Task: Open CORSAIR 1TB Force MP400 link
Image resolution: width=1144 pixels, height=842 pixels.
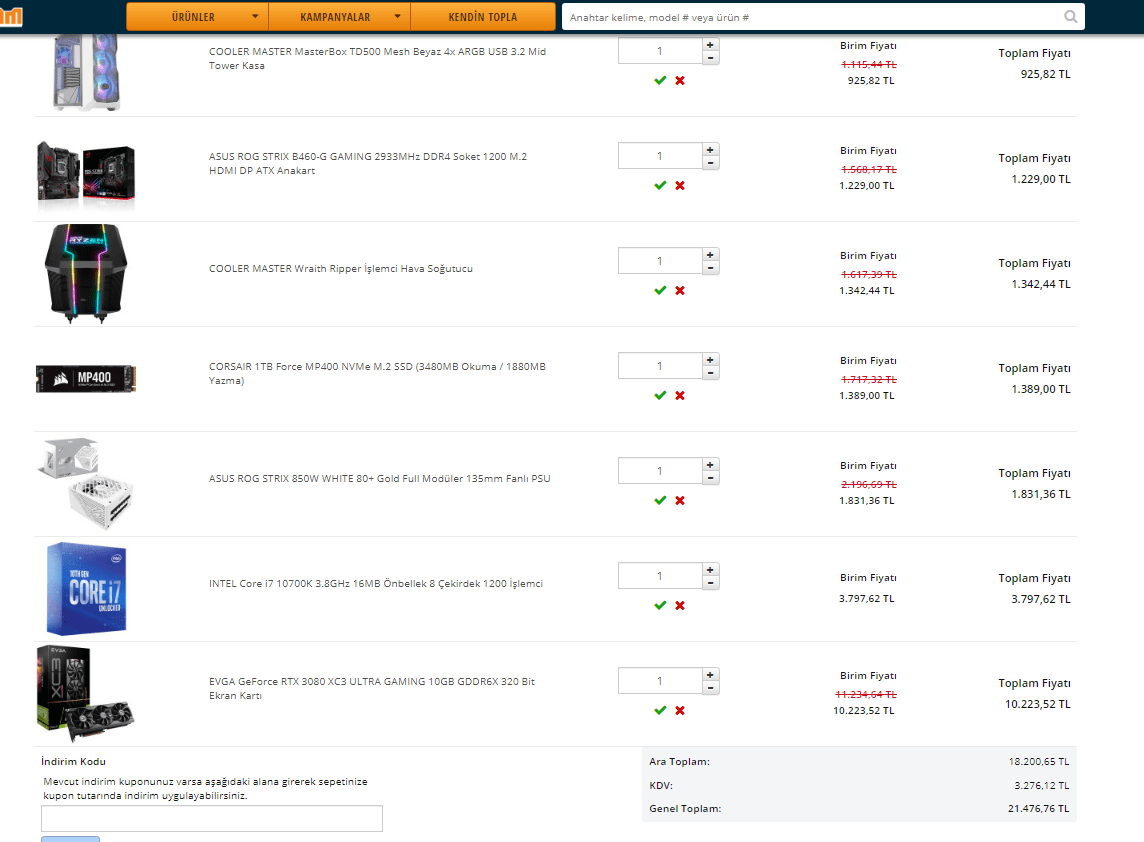Action: [x=377, y=374]
